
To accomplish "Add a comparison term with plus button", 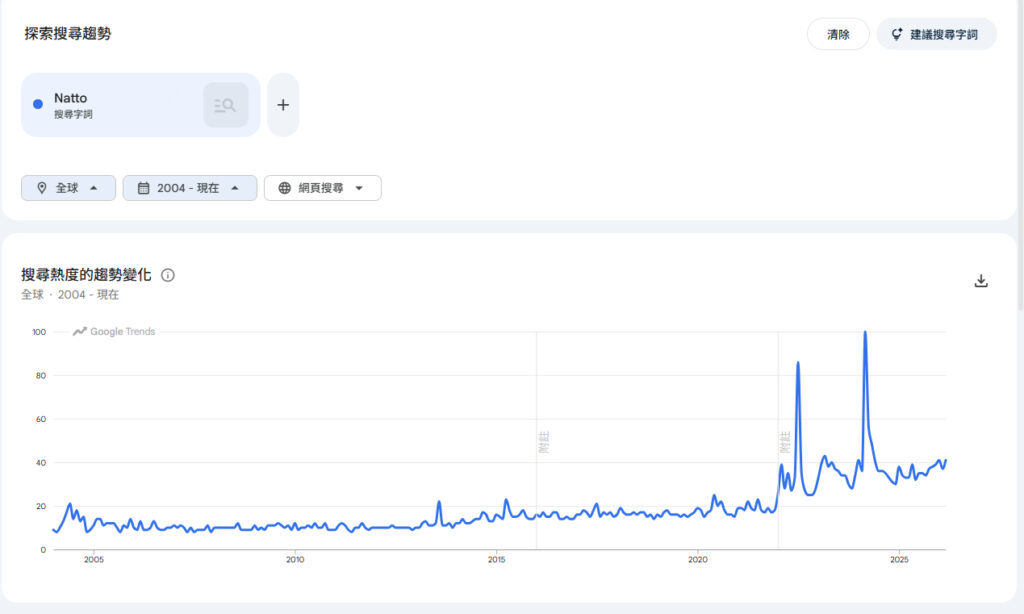I will coord(283,105).
